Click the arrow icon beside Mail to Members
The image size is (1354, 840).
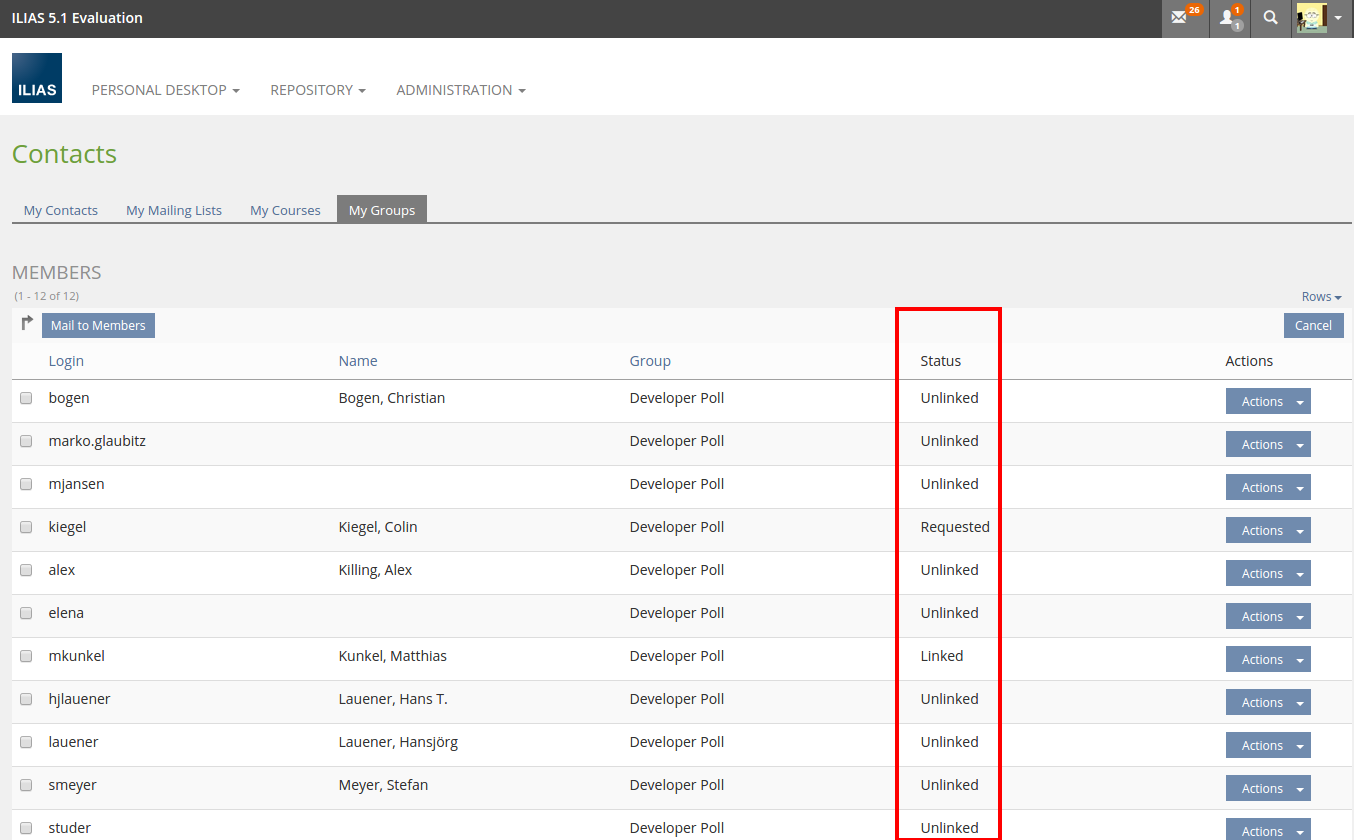(27, 324)
